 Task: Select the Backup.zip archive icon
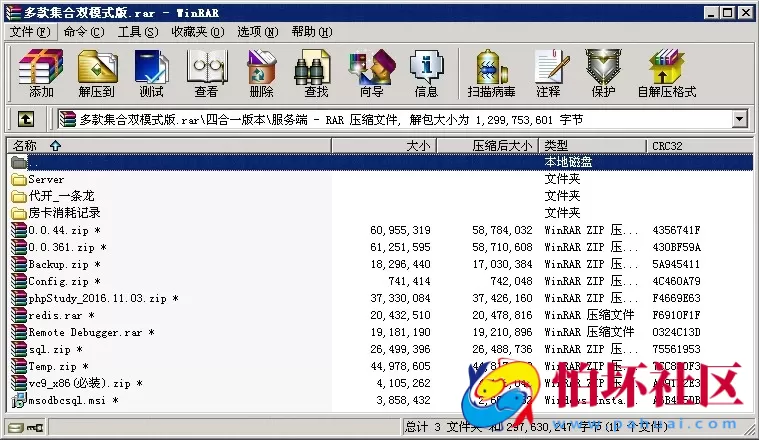[x=18, y=264]
